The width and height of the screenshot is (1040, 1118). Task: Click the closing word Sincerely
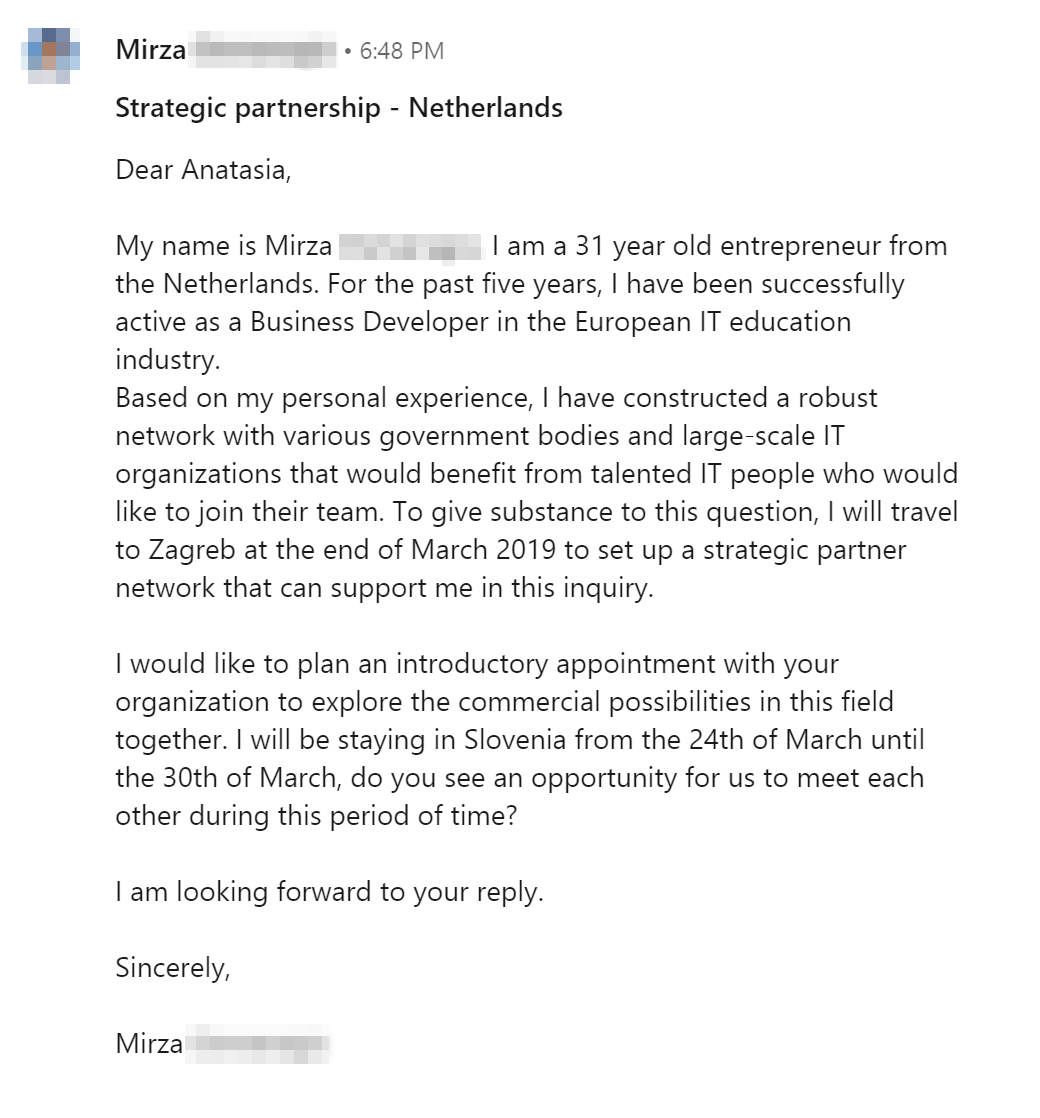click(x=173, y=968)
